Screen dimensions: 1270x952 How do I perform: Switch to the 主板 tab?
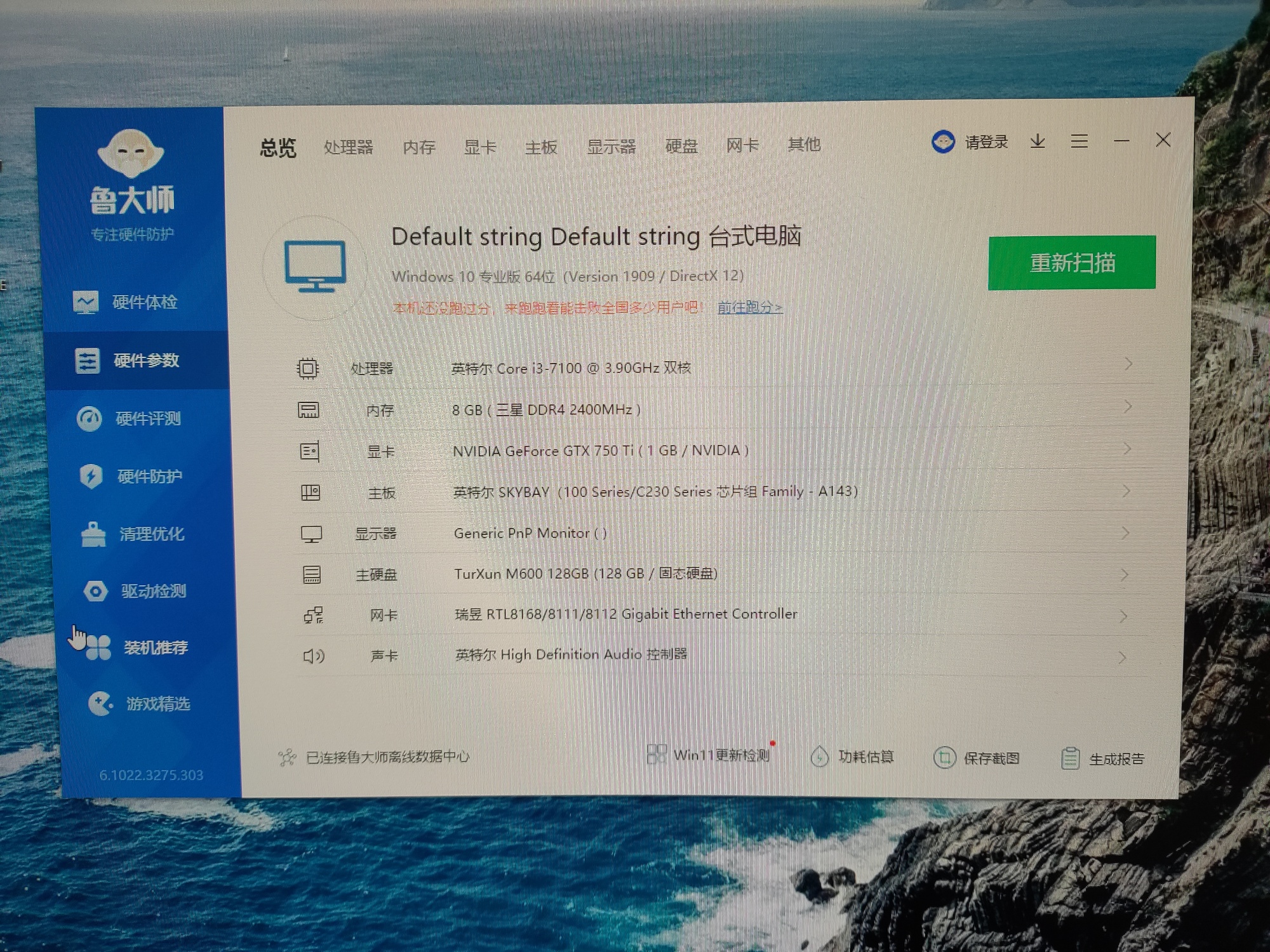click(x=541, y=147)
